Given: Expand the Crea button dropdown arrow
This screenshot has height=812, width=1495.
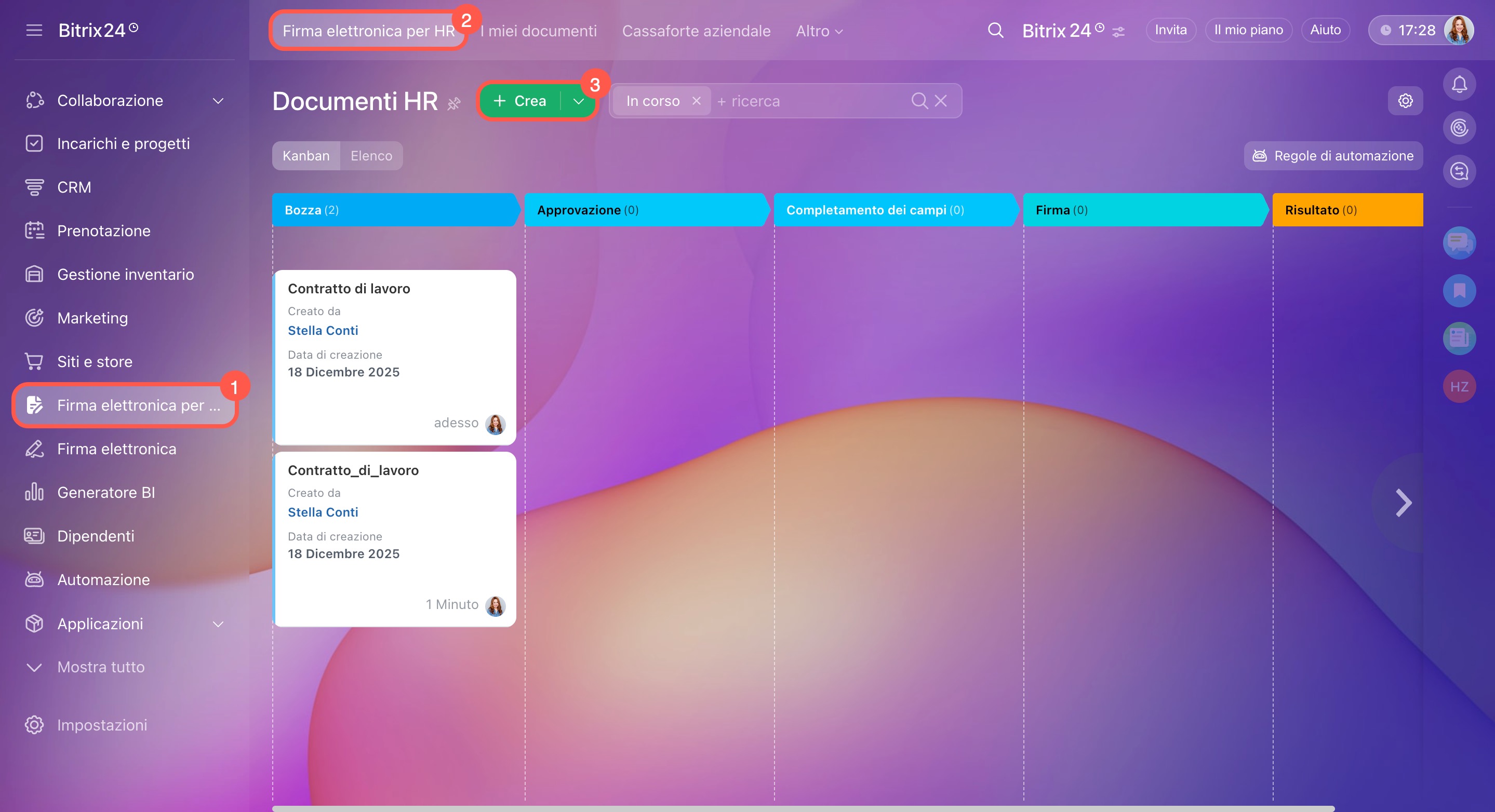Looking at the screenshot, I should click(x=578, y=101).
